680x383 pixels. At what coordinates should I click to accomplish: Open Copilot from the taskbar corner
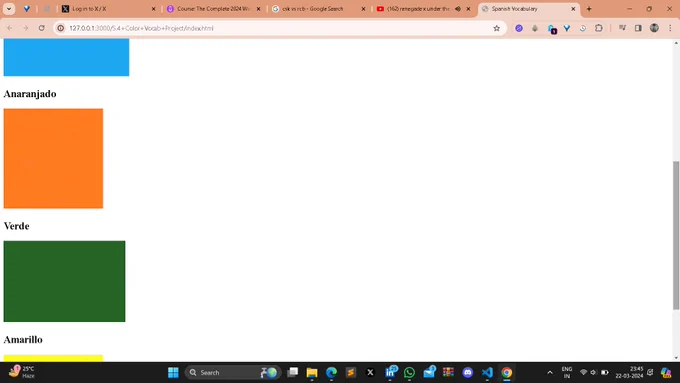(x=666, y=372)
